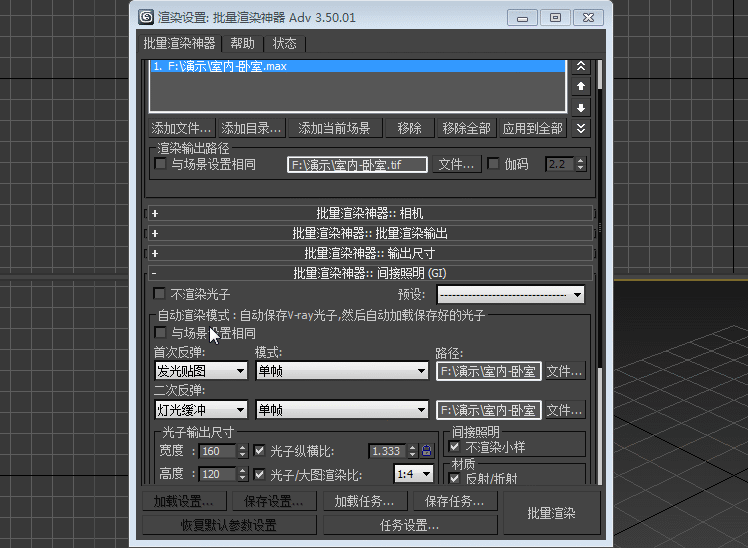Image resolution: width=748 pixels, height=548 pixels.
Task: Open 任务设置... button
Action: click(x=410, y=525)
